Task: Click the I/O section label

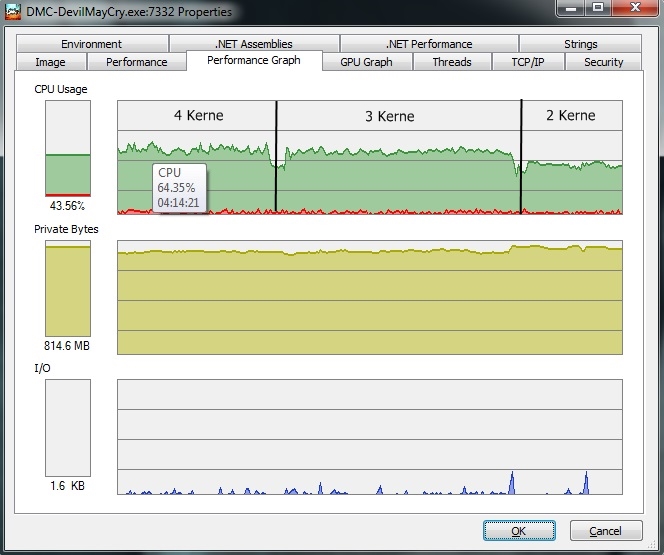Action: 42,368
